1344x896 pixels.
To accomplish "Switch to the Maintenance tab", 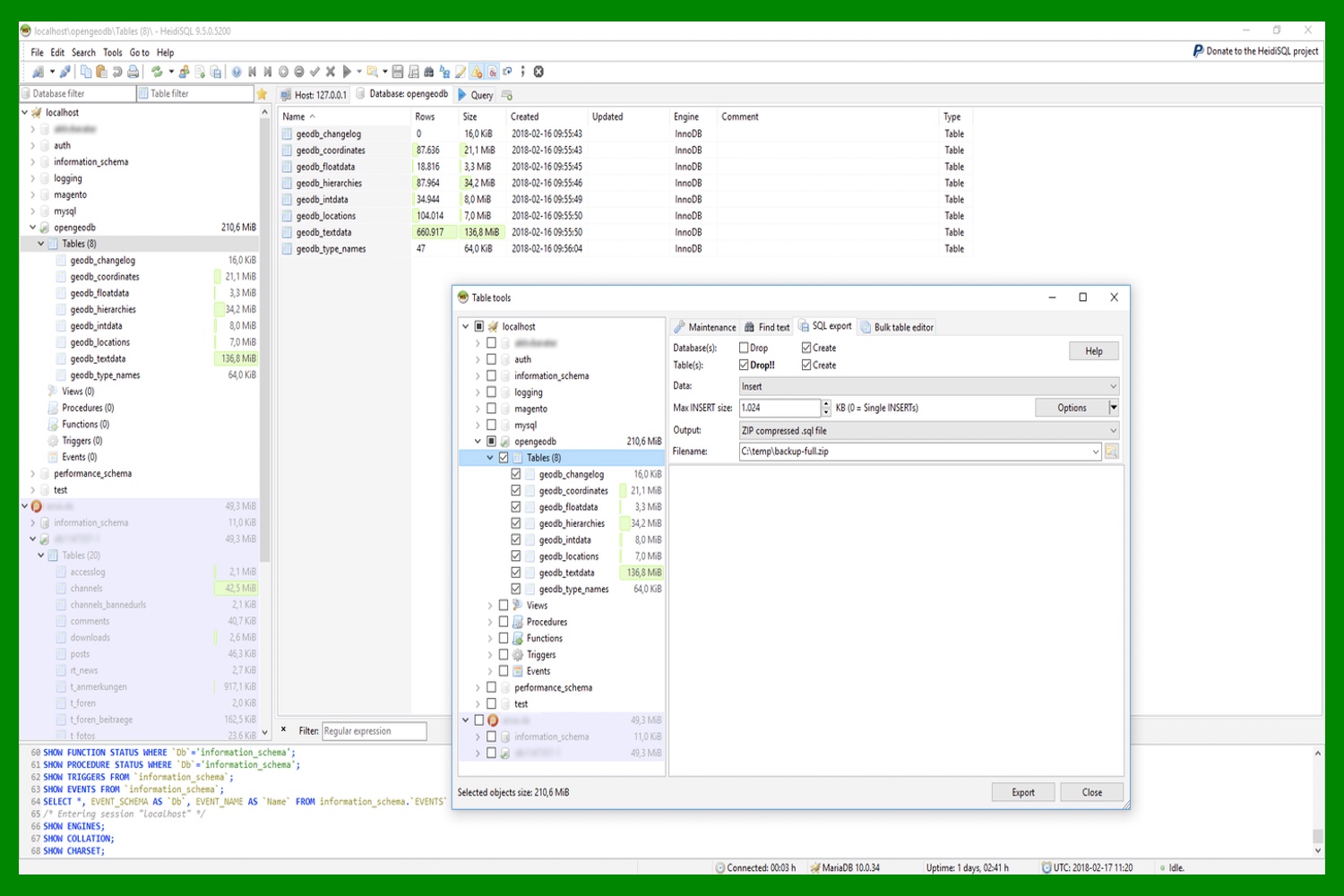I will pos(705,327).
